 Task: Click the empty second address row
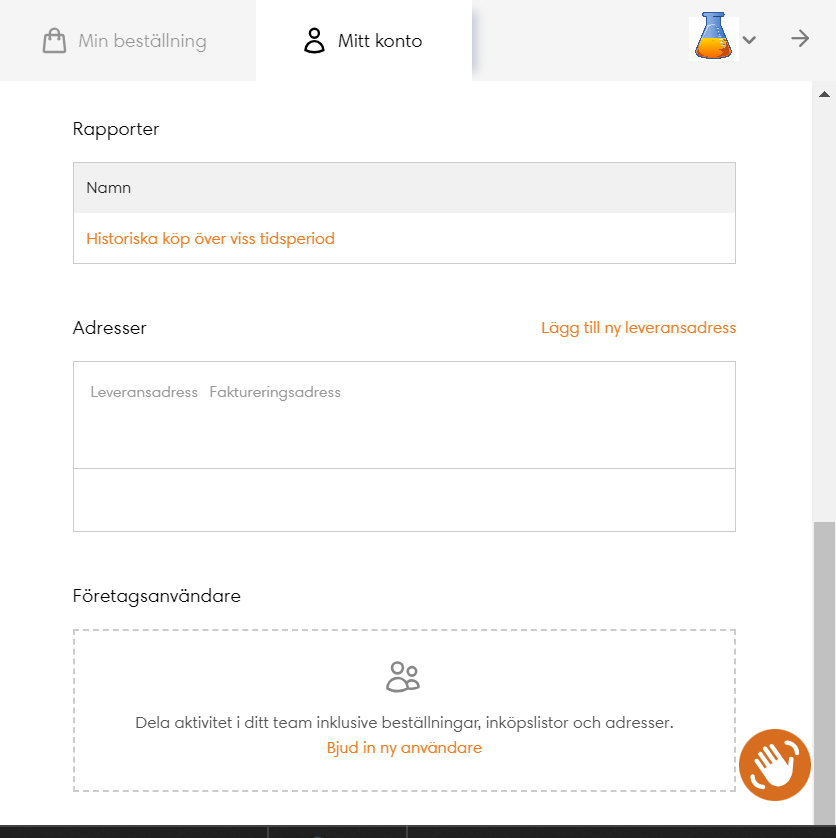[x=404, y=500]
